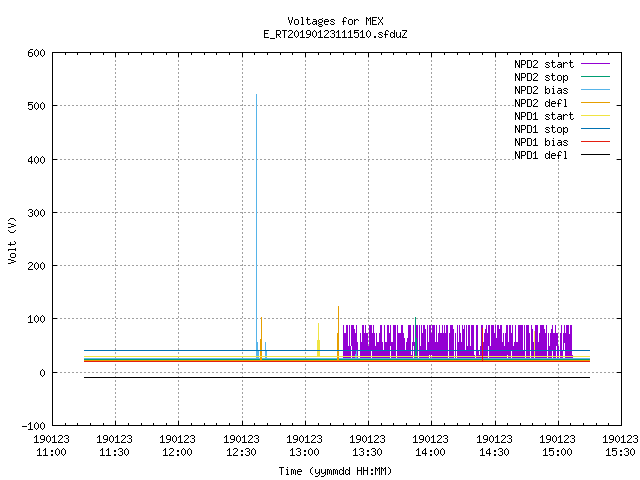Click the orange NPD2 defl legend line
This screenshot has width=640, height=480.
point(596,102)
